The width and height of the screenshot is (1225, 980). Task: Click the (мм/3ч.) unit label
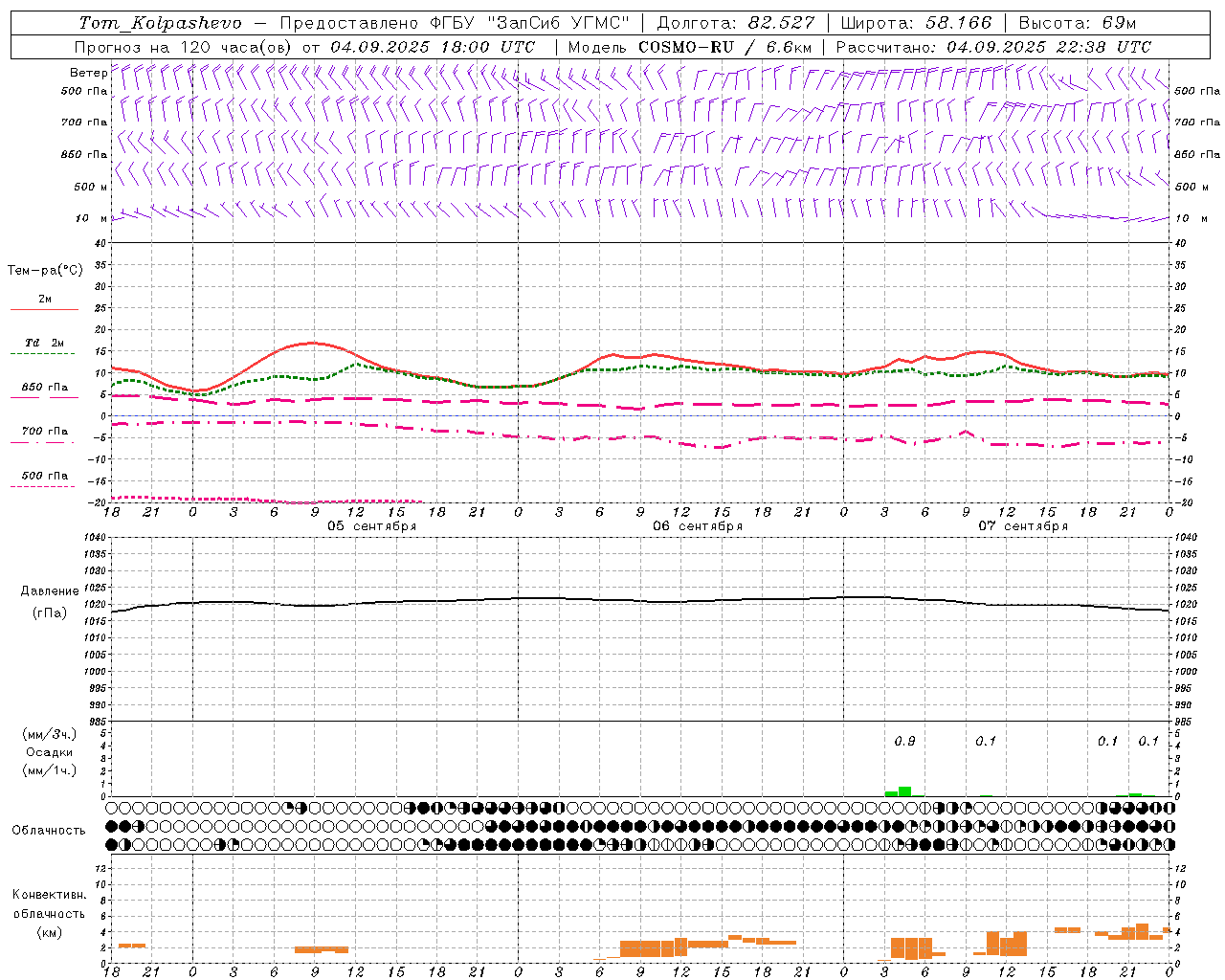(x=50, y=734)
